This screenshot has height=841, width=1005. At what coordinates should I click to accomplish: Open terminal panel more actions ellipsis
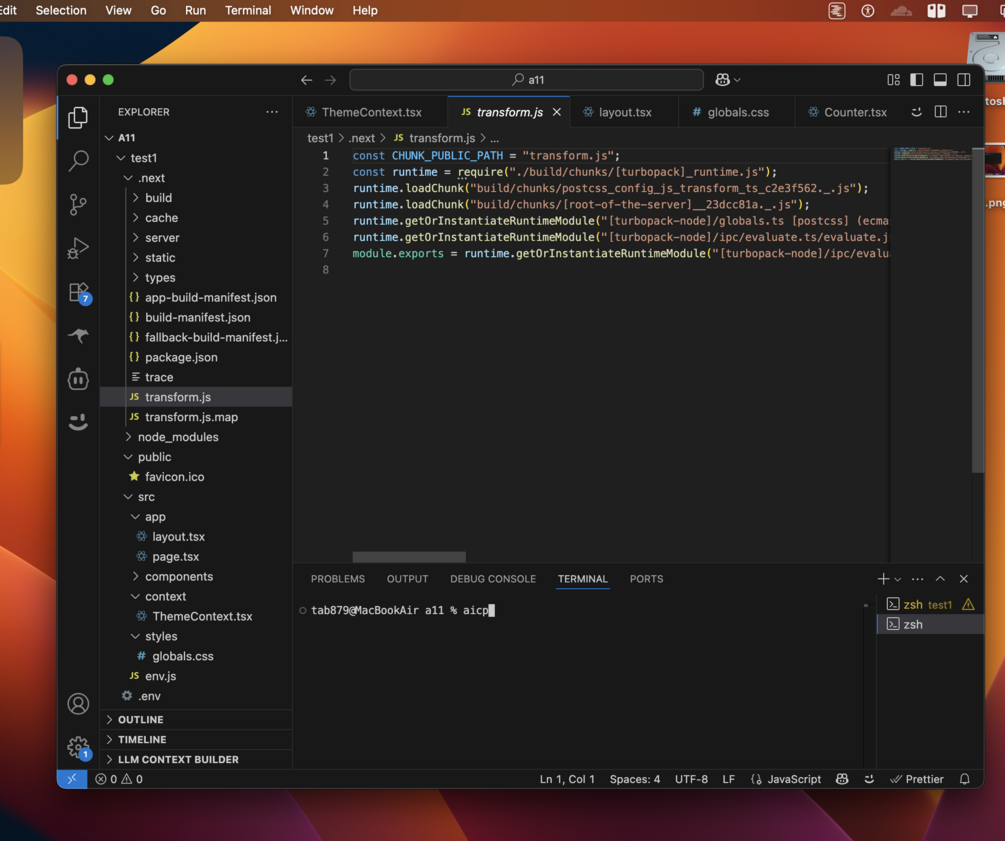click(x=918, y=579)
